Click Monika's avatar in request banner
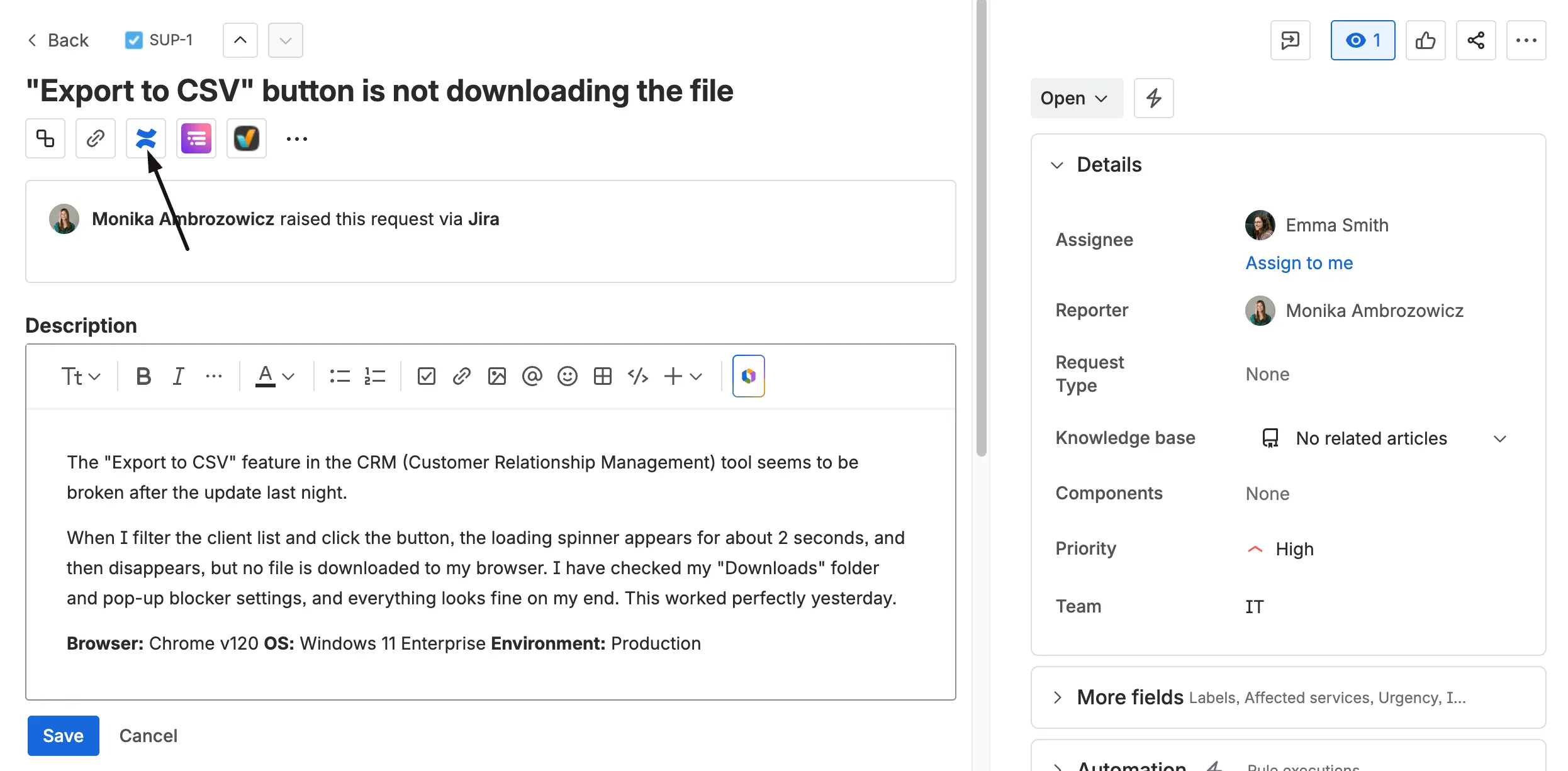The image size is (1568, 771). point(64,219)
